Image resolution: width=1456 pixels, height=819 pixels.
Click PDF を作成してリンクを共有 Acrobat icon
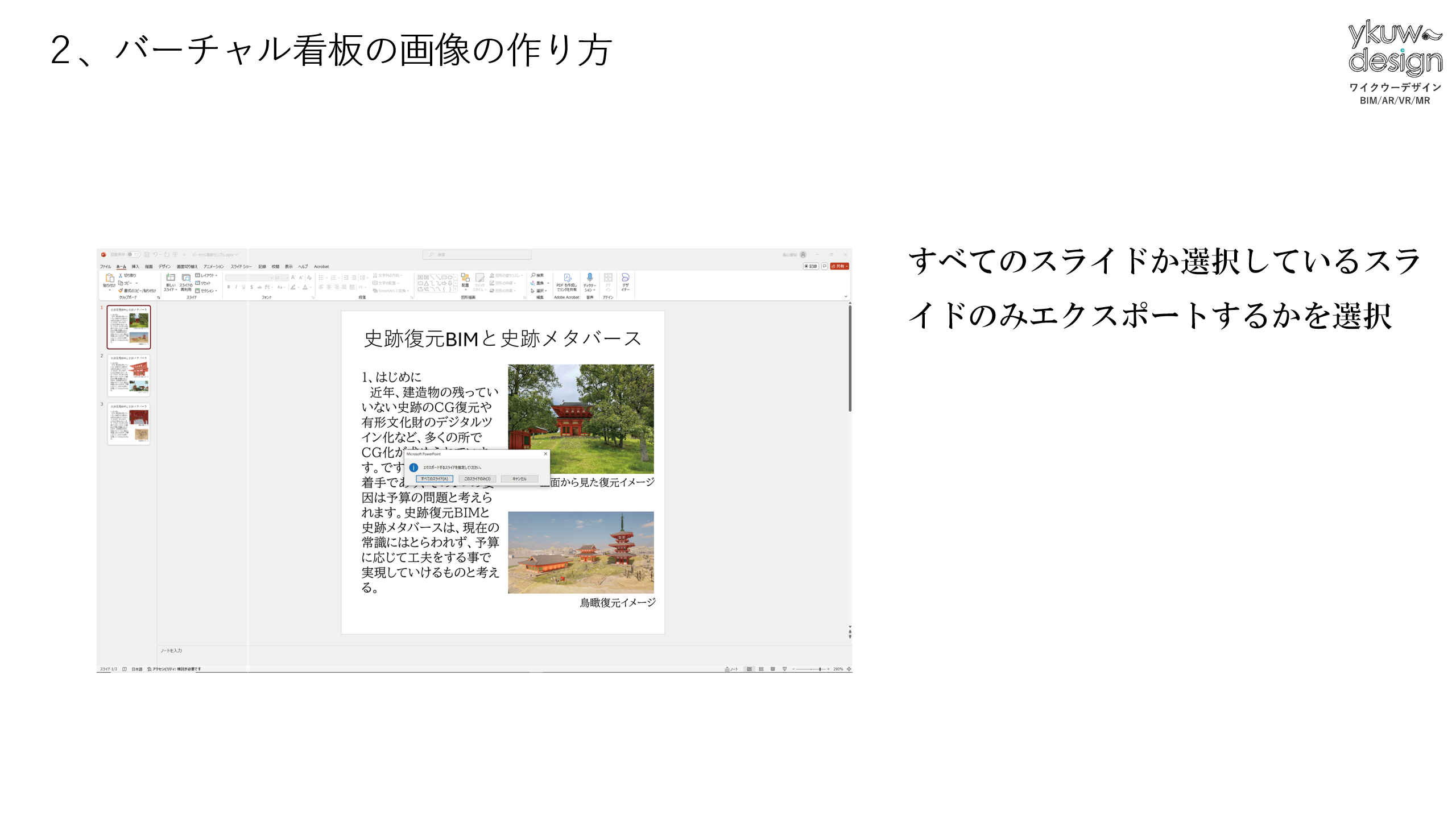566,278
